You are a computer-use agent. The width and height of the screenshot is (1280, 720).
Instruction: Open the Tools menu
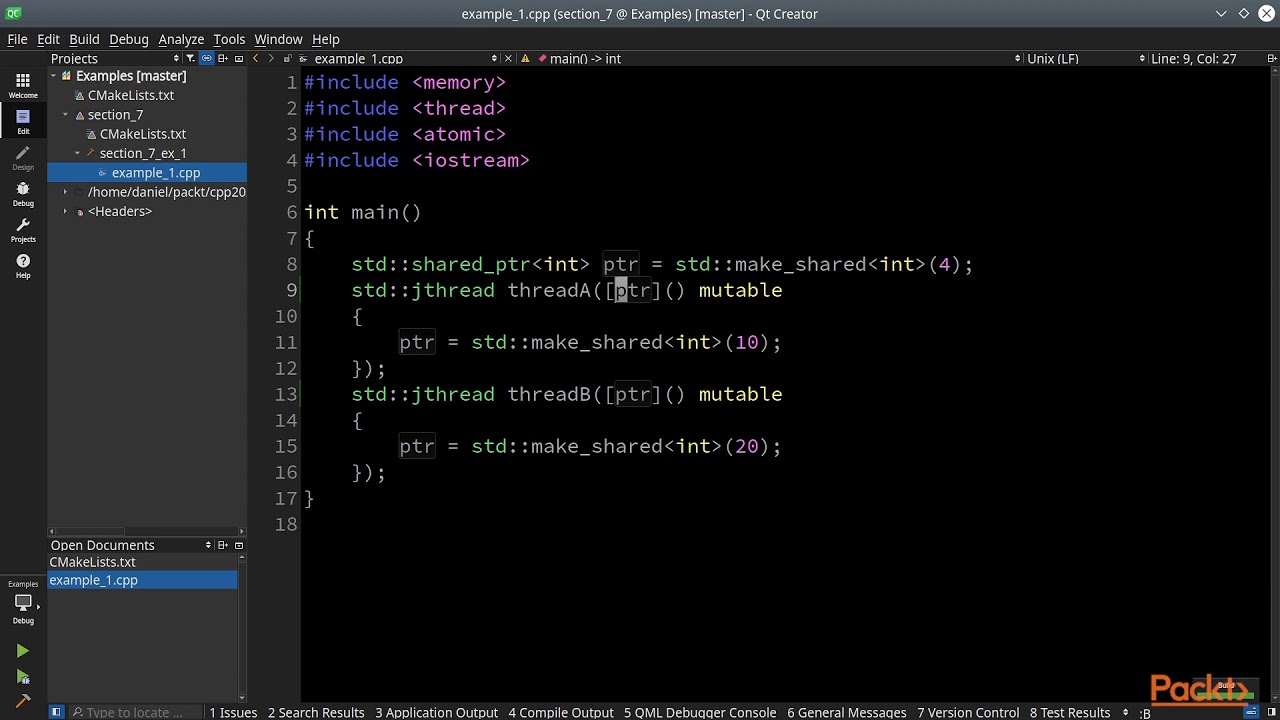coord(229,39)
